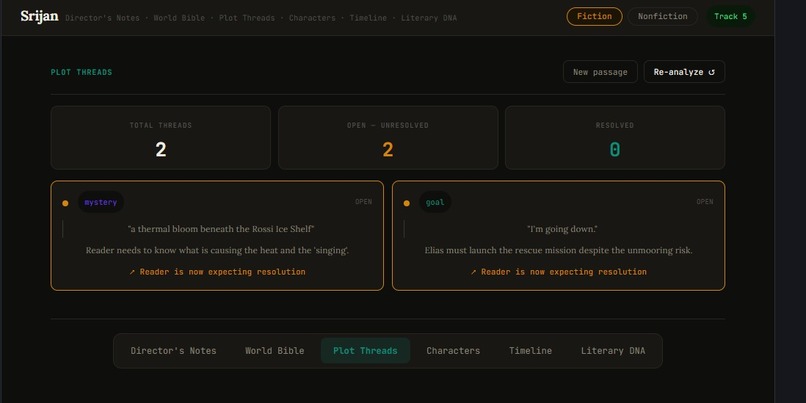Open Literary DNA in top navigation
Viewport: 806px width, 403px height.
pos(429,18)
